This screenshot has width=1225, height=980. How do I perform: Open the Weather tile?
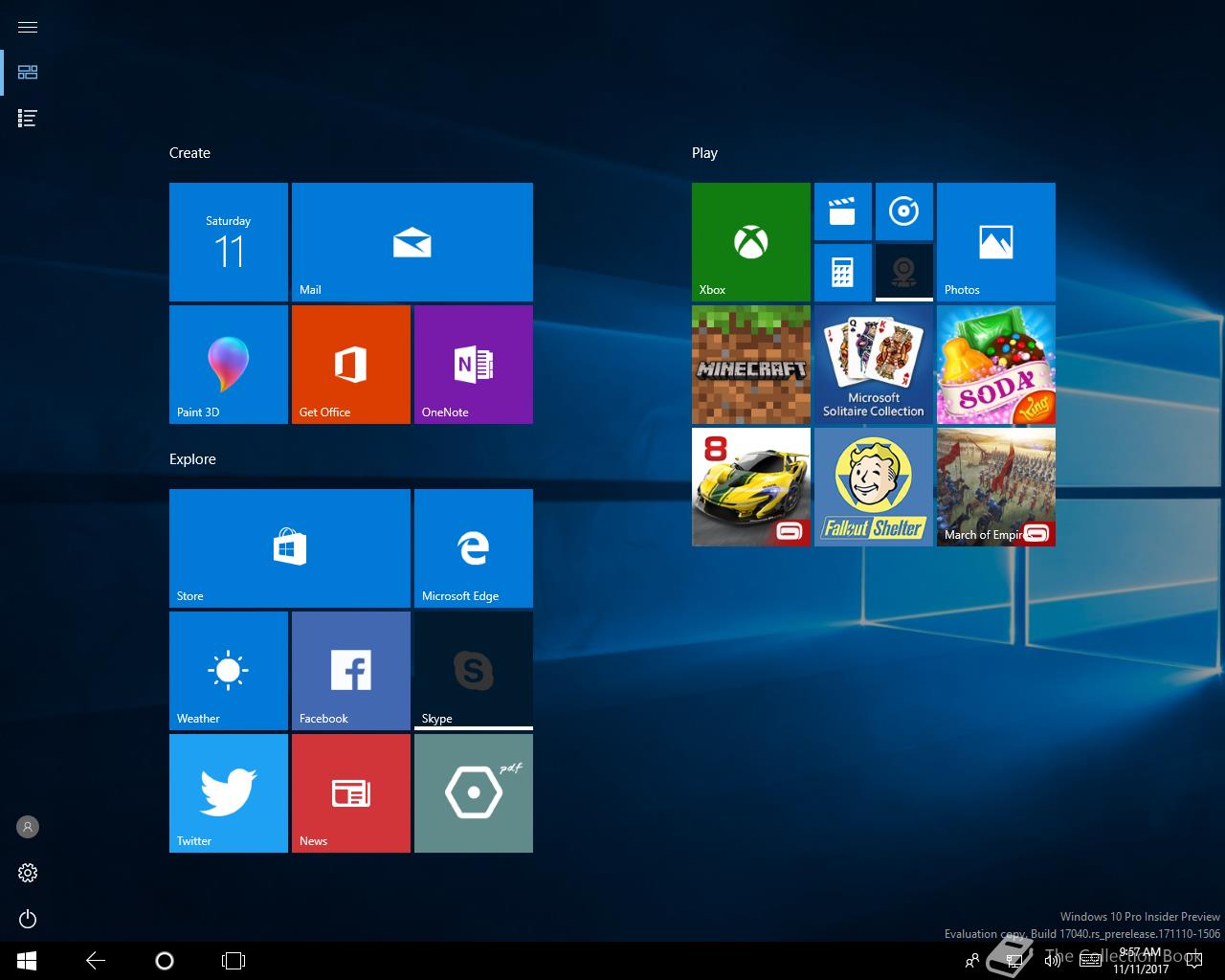click(229, 671)
